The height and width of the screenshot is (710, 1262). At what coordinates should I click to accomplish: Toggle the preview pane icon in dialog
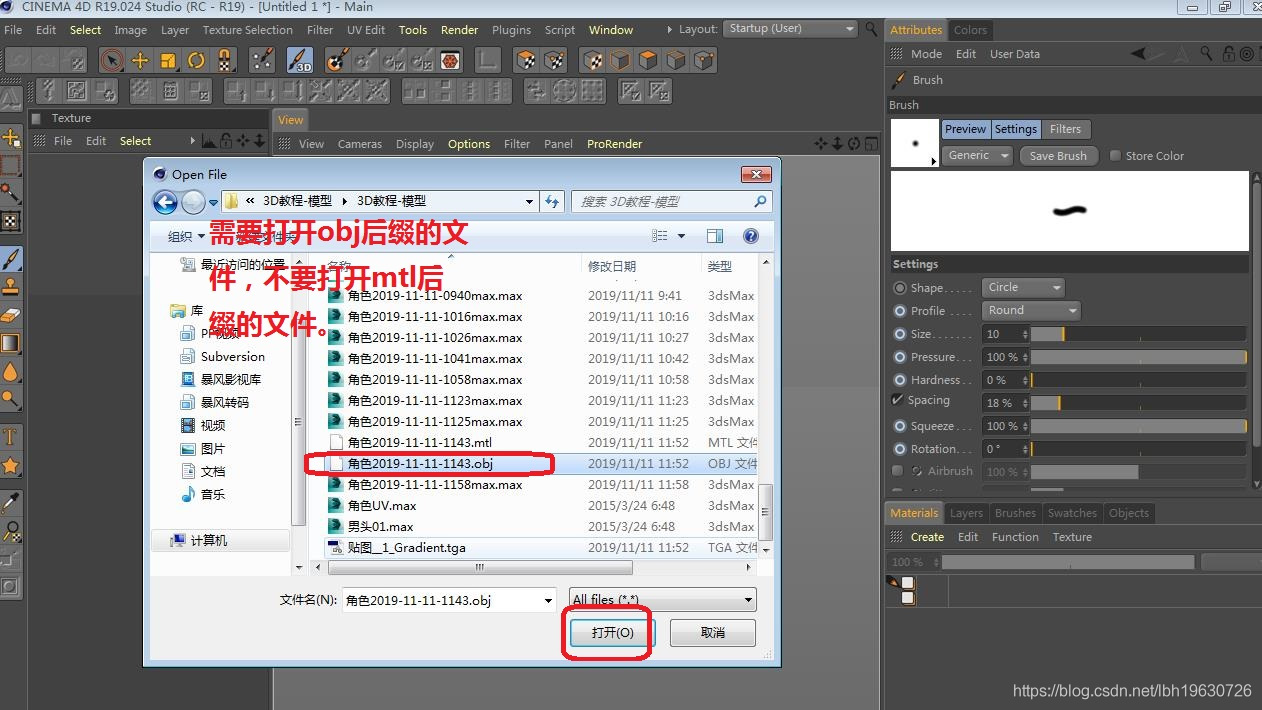(x=714, y=236)
